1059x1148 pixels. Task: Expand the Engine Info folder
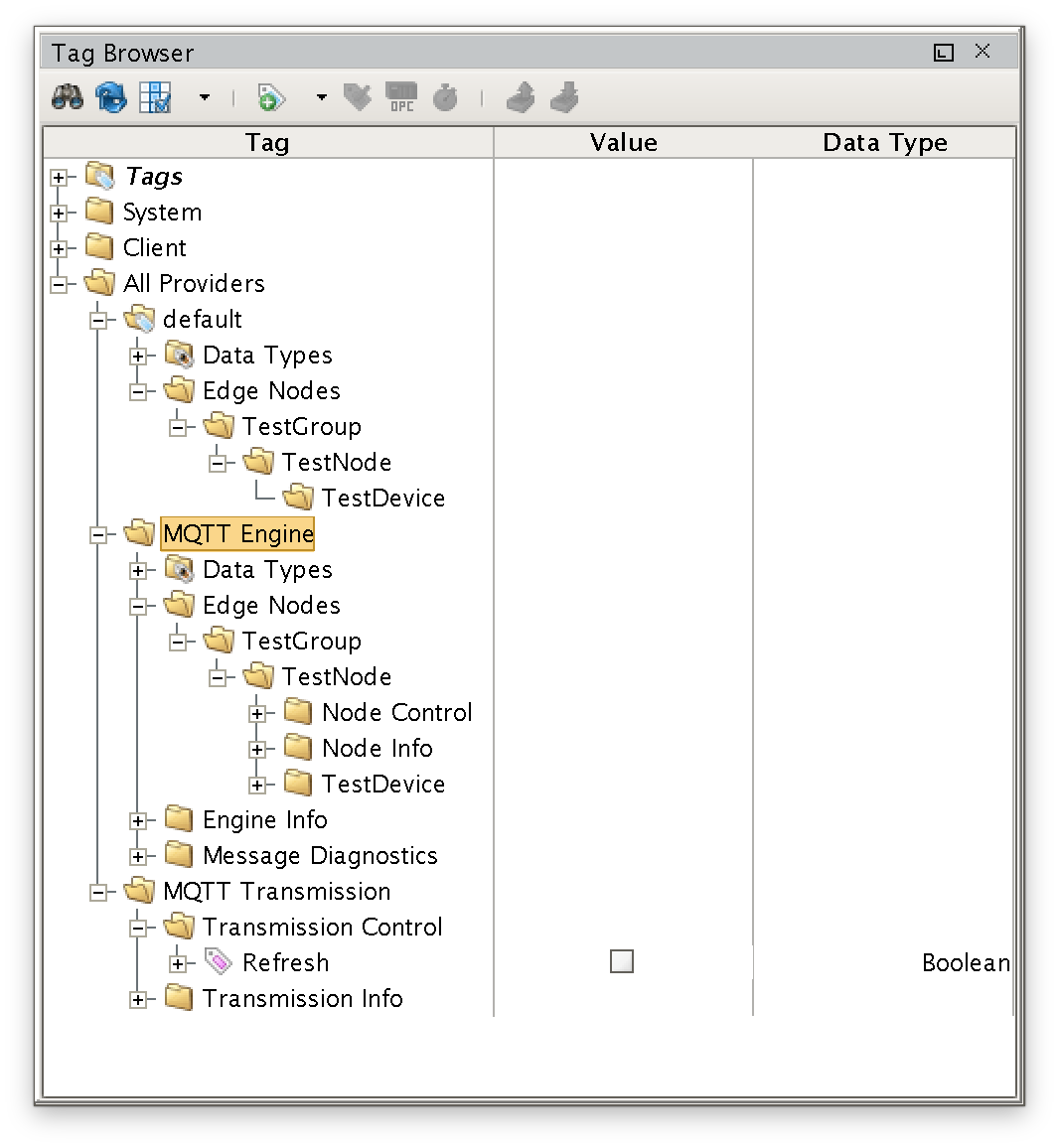138,820
